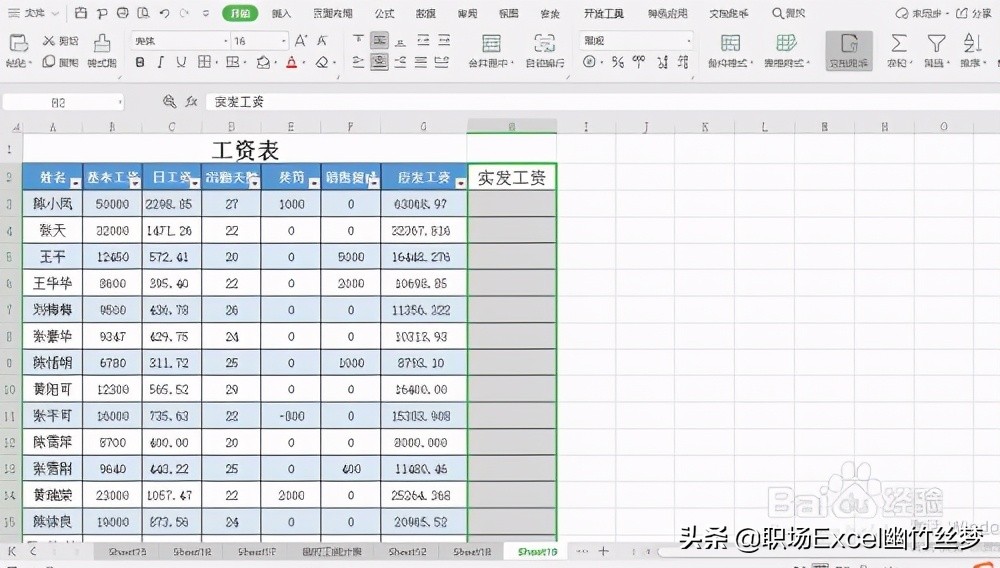Click the Redo arrow icon

[184, 13]
